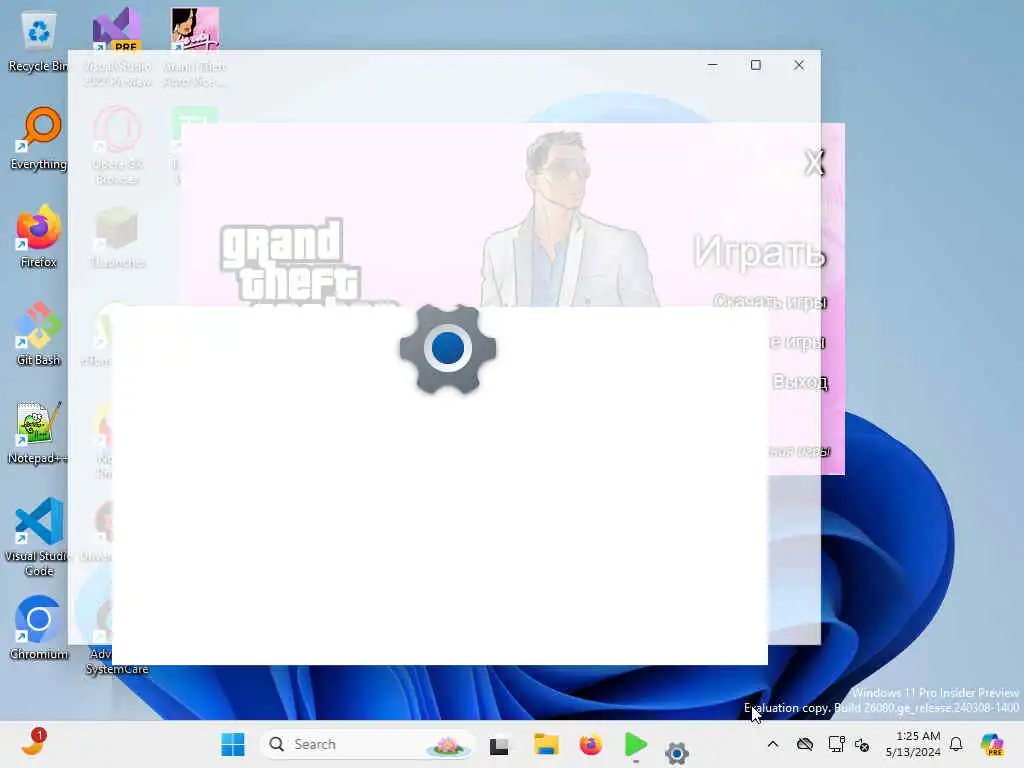Open Task View black window taskbar icon
Viewport: 1024px width, 768px height.
click(x=500, y=746)
